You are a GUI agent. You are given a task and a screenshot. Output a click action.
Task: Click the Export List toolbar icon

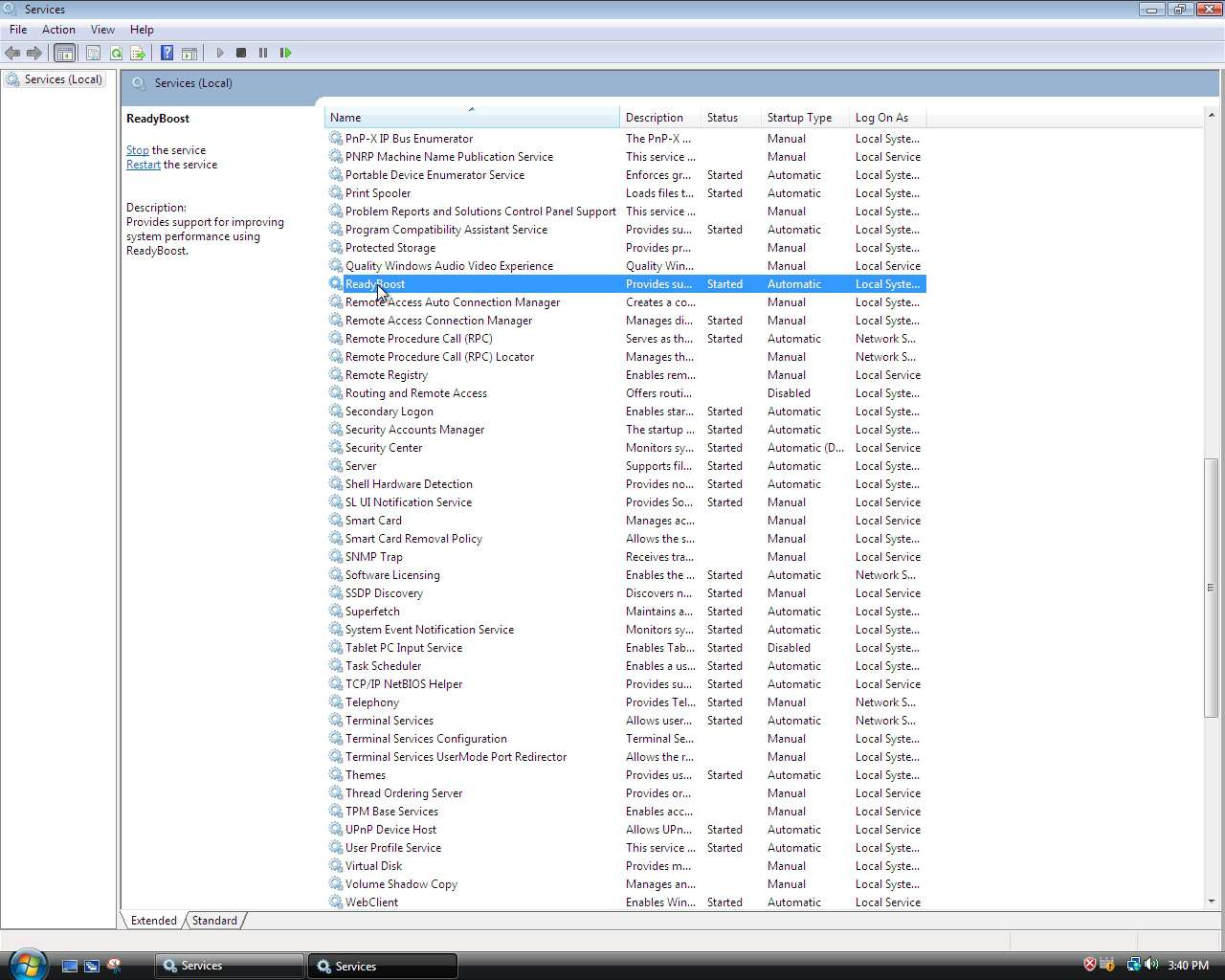(x=138, y=53)
